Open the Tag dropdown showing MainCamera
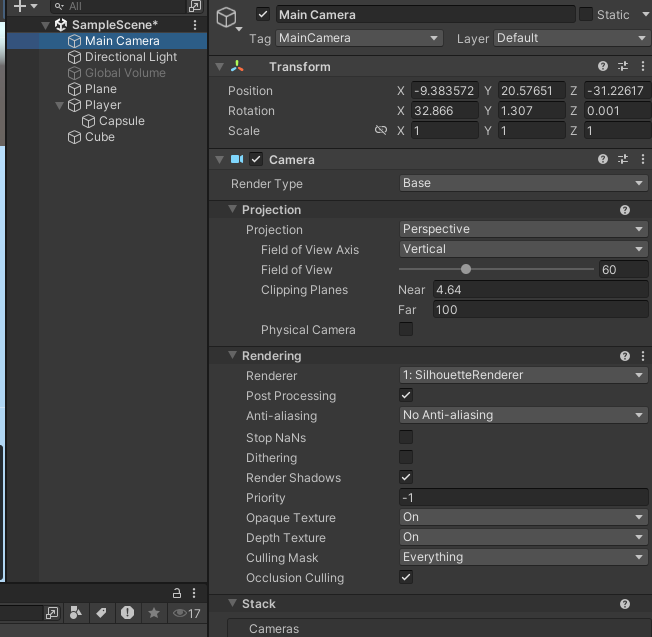The width and height of the screenshot is (652, 637). [x=359, y=38]
